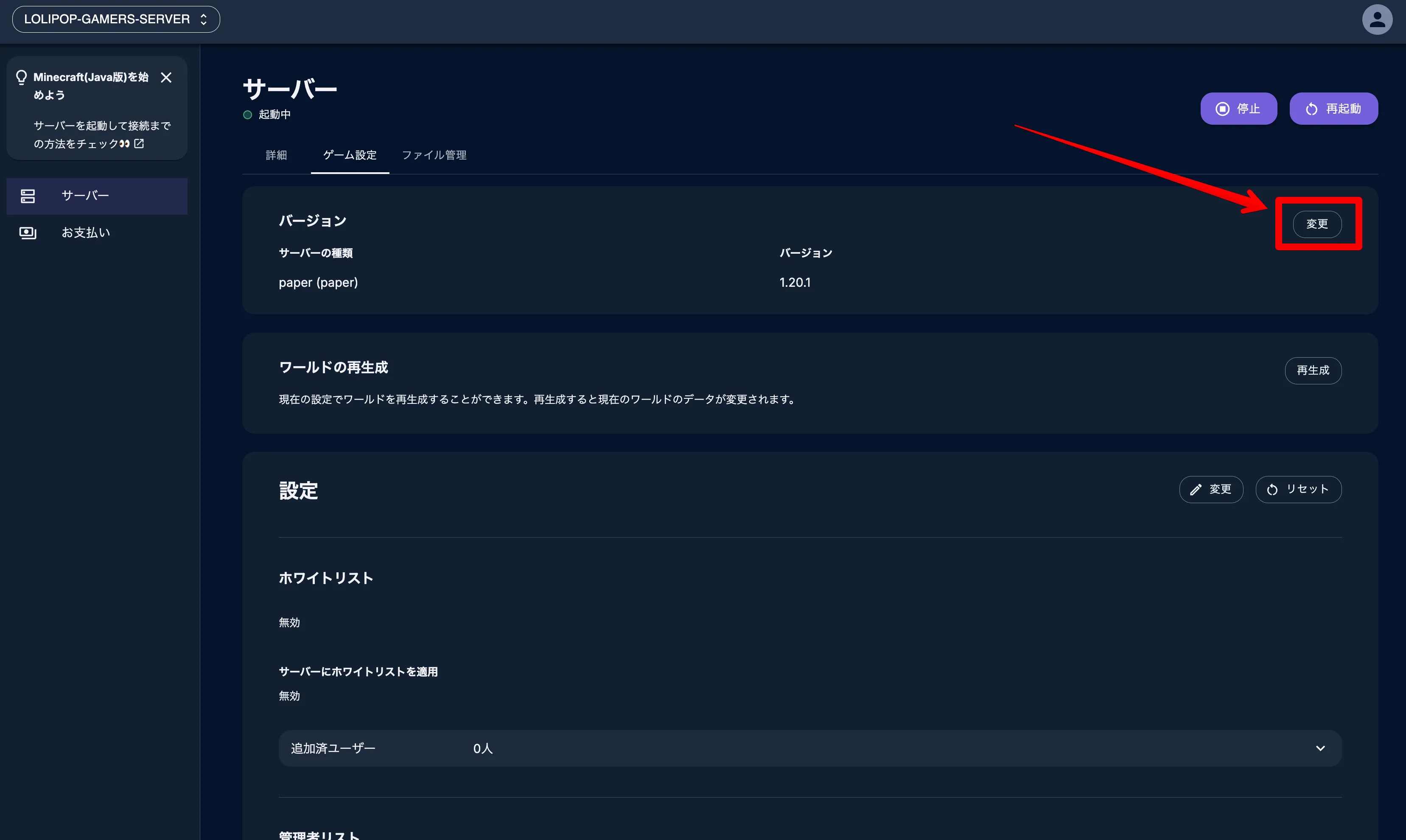The image size is (1406, 840).
Task: Click the server rack sidebar icon
Action: coord(28,196)
